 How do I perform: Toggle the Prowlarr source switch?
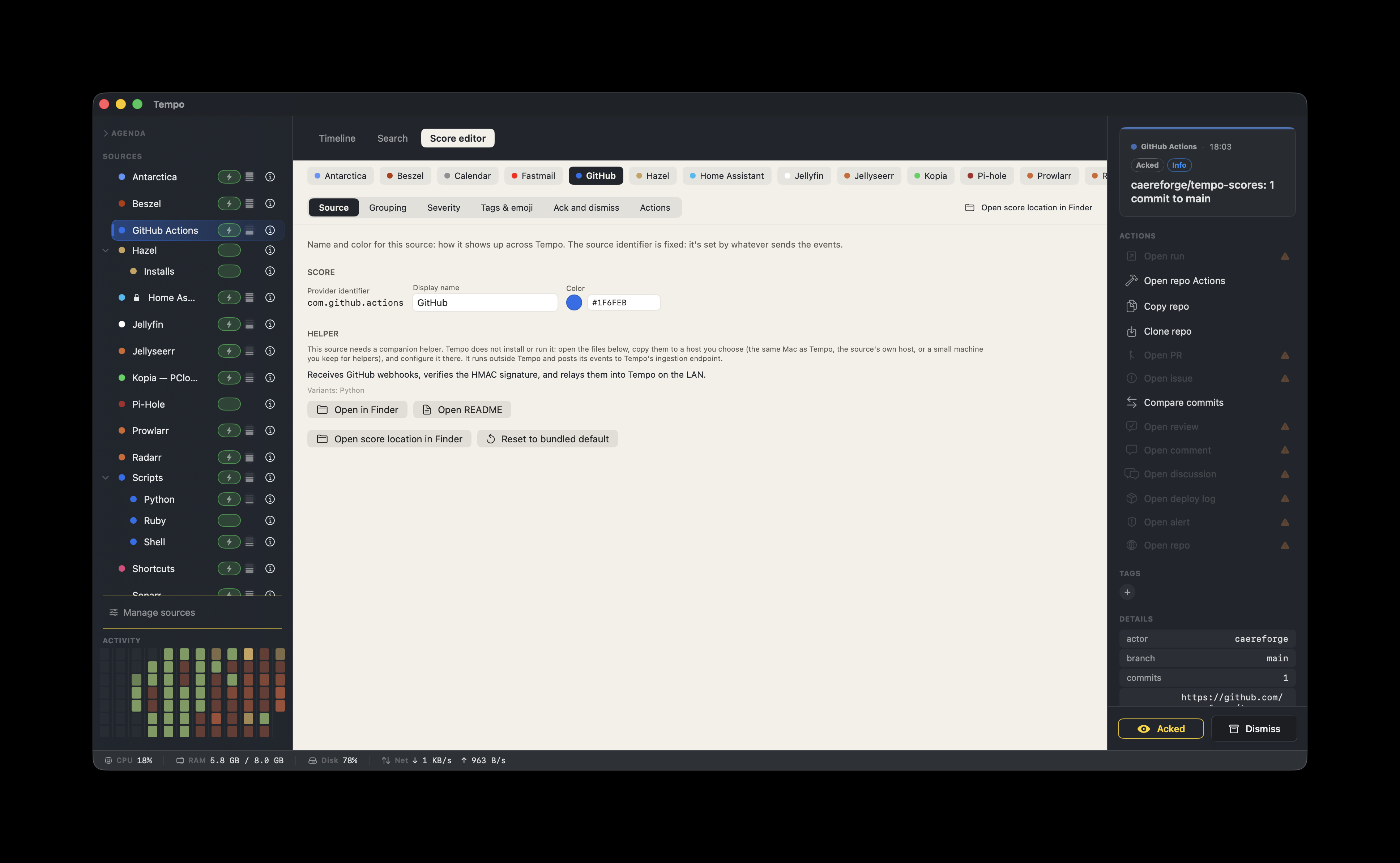tap(229, 430)
